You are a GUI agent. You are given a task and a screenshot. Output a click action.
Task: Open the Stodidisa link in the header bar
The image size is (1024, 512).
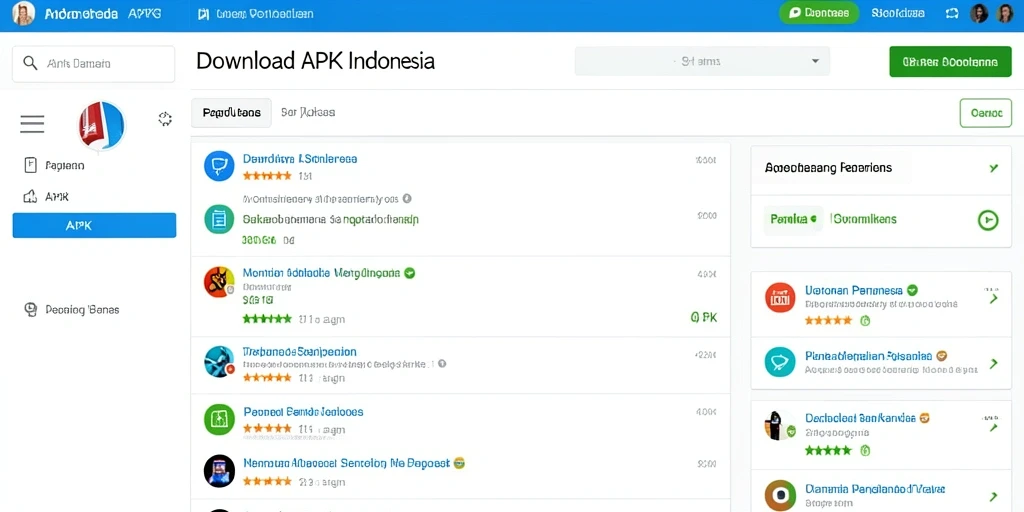click(x=897, y=13)
